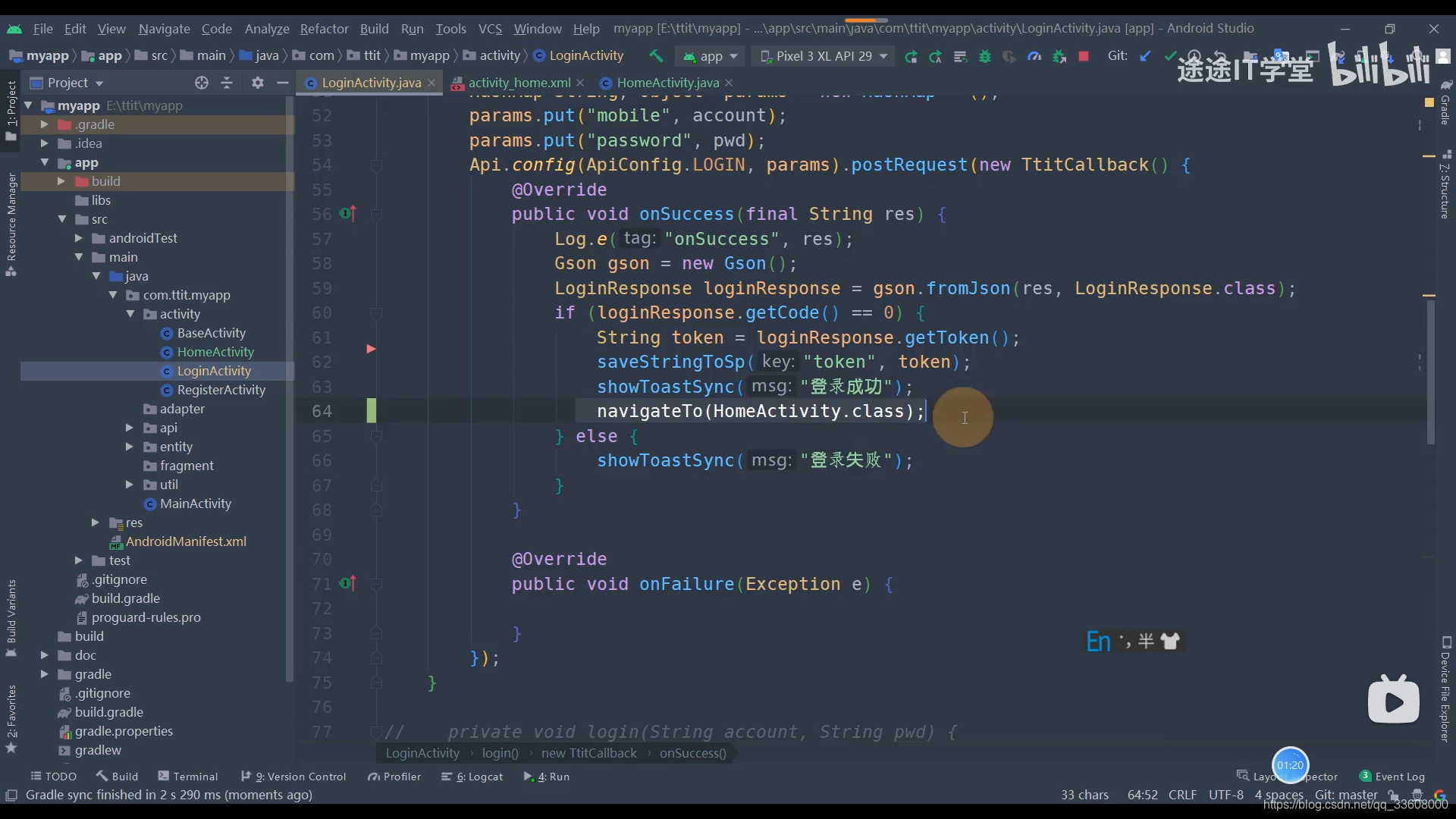Image resolution: width=1456 pixels, height=819 pixels.
Task: Open the Gradle side panel
Action: (x=1445, y=102)
